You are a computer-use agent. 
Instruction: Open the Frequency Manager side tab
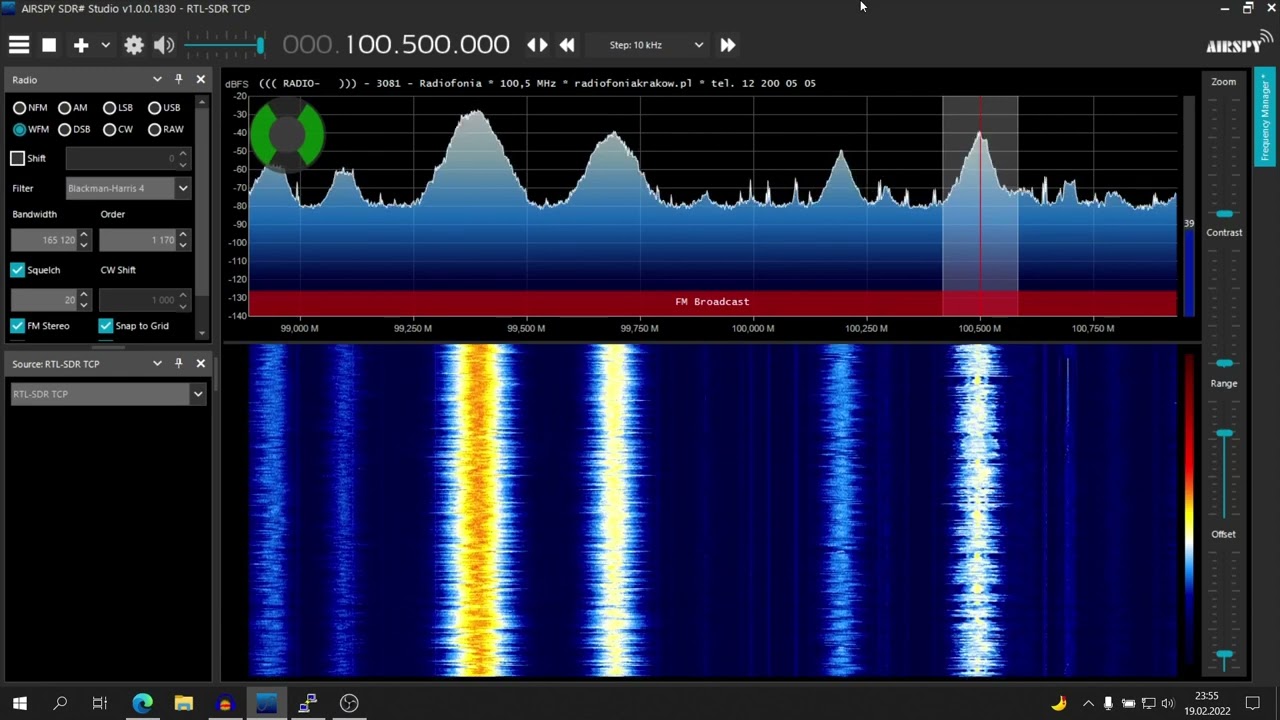coord(1265,116)
